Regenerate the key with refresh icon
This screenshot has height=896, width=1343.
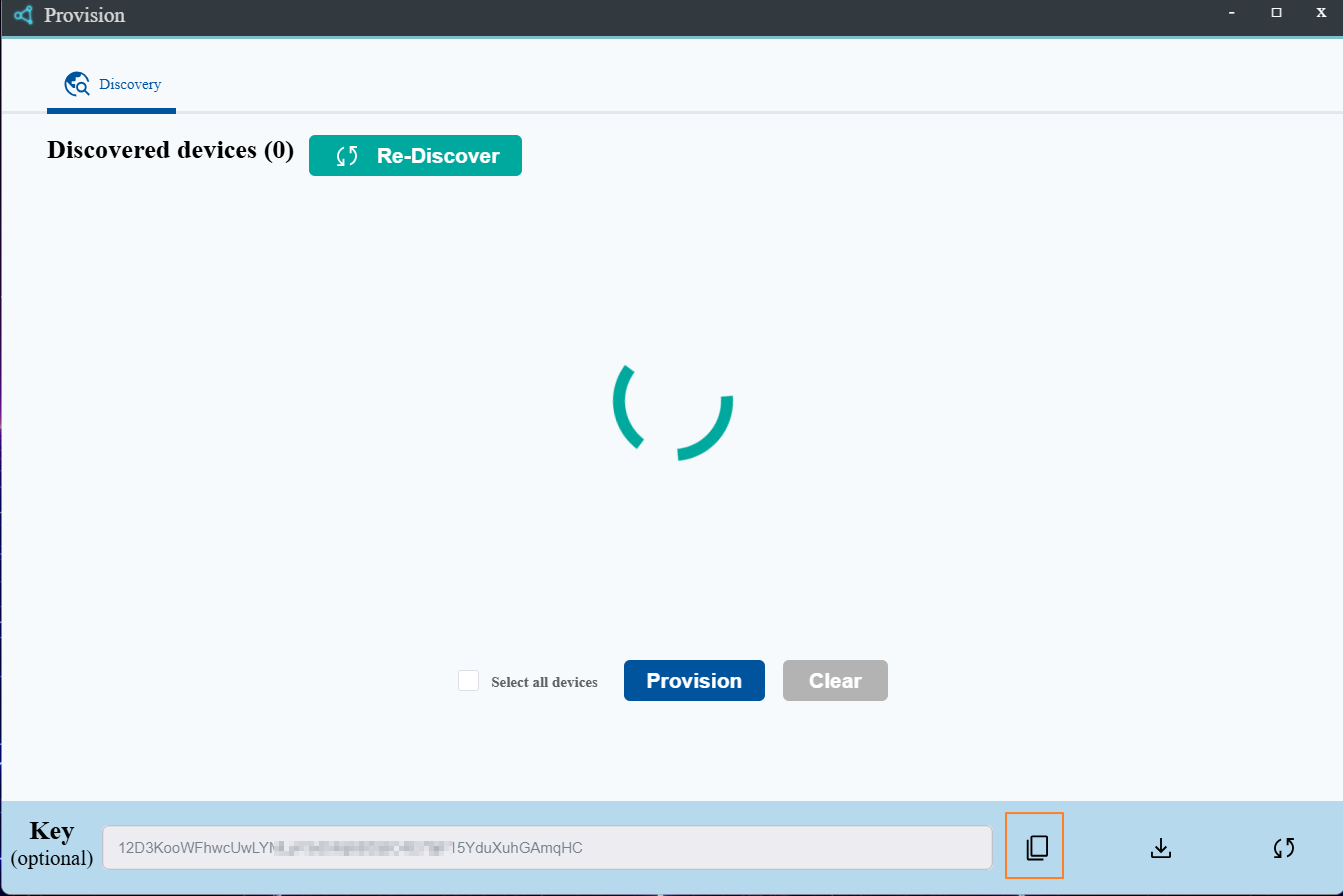(x=1284, y=848)
